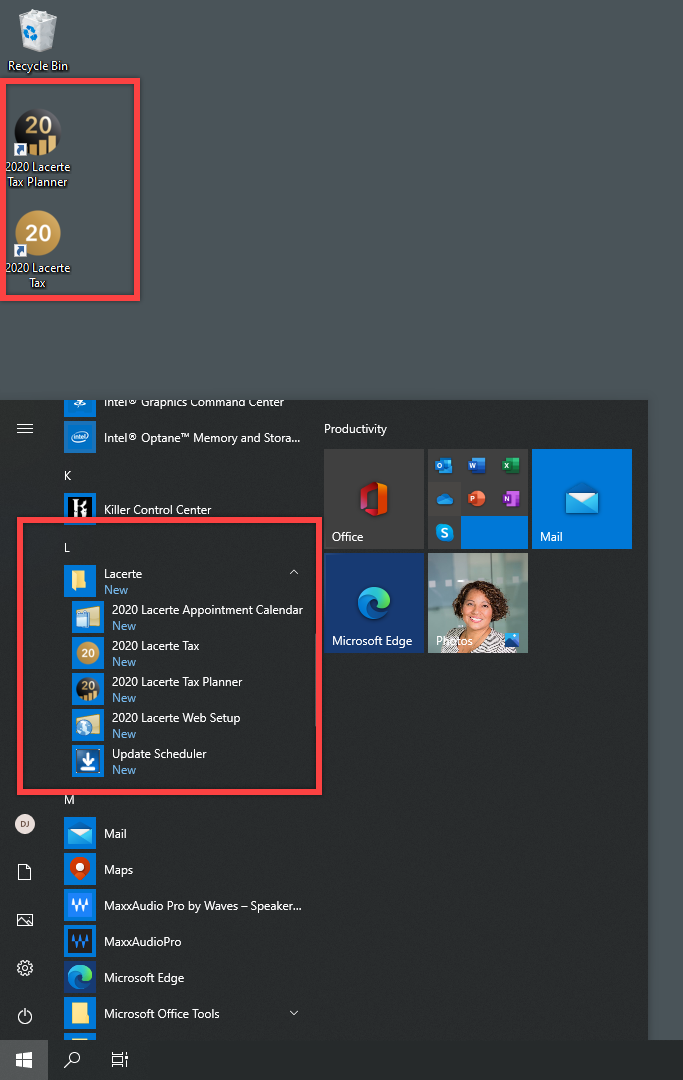Open Maps from the apps list

[184, 869]
